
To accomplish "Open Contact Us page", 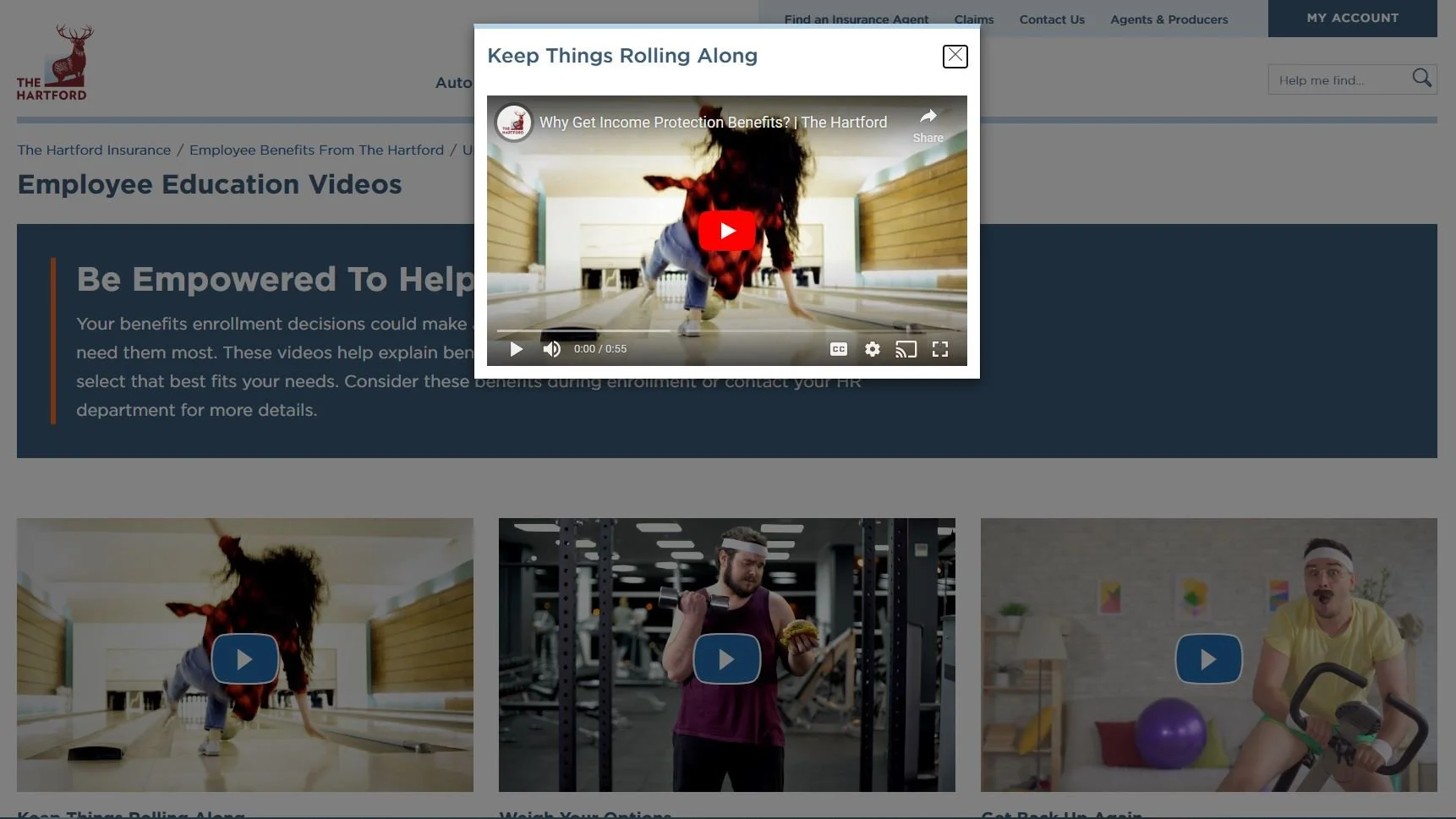I will 1052,19.
